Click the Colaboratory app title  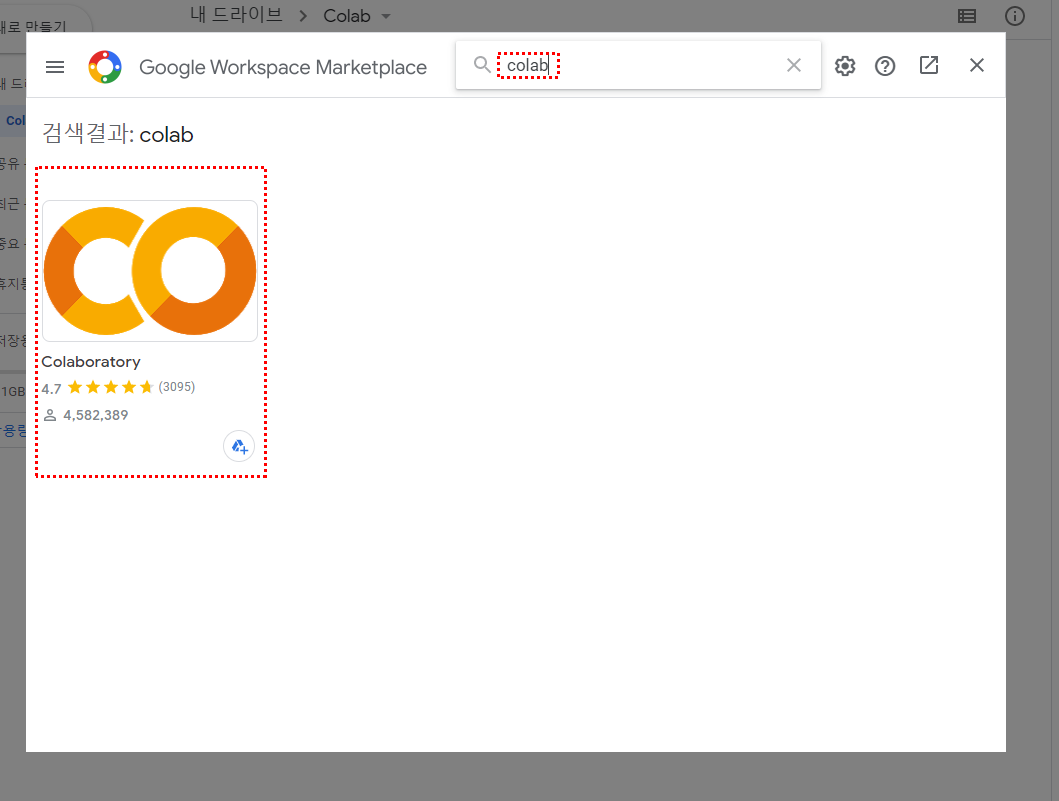pos(91,361)
